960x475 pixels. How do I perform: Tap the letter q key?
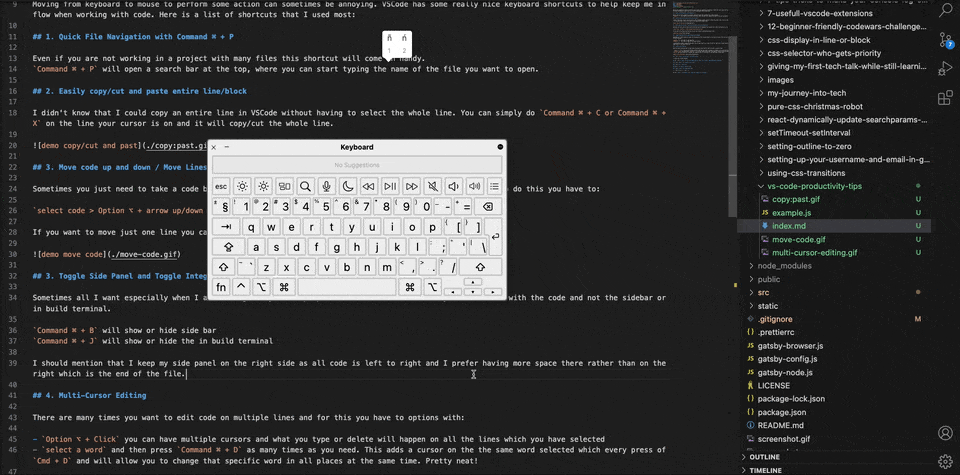(x=252, y=227)
